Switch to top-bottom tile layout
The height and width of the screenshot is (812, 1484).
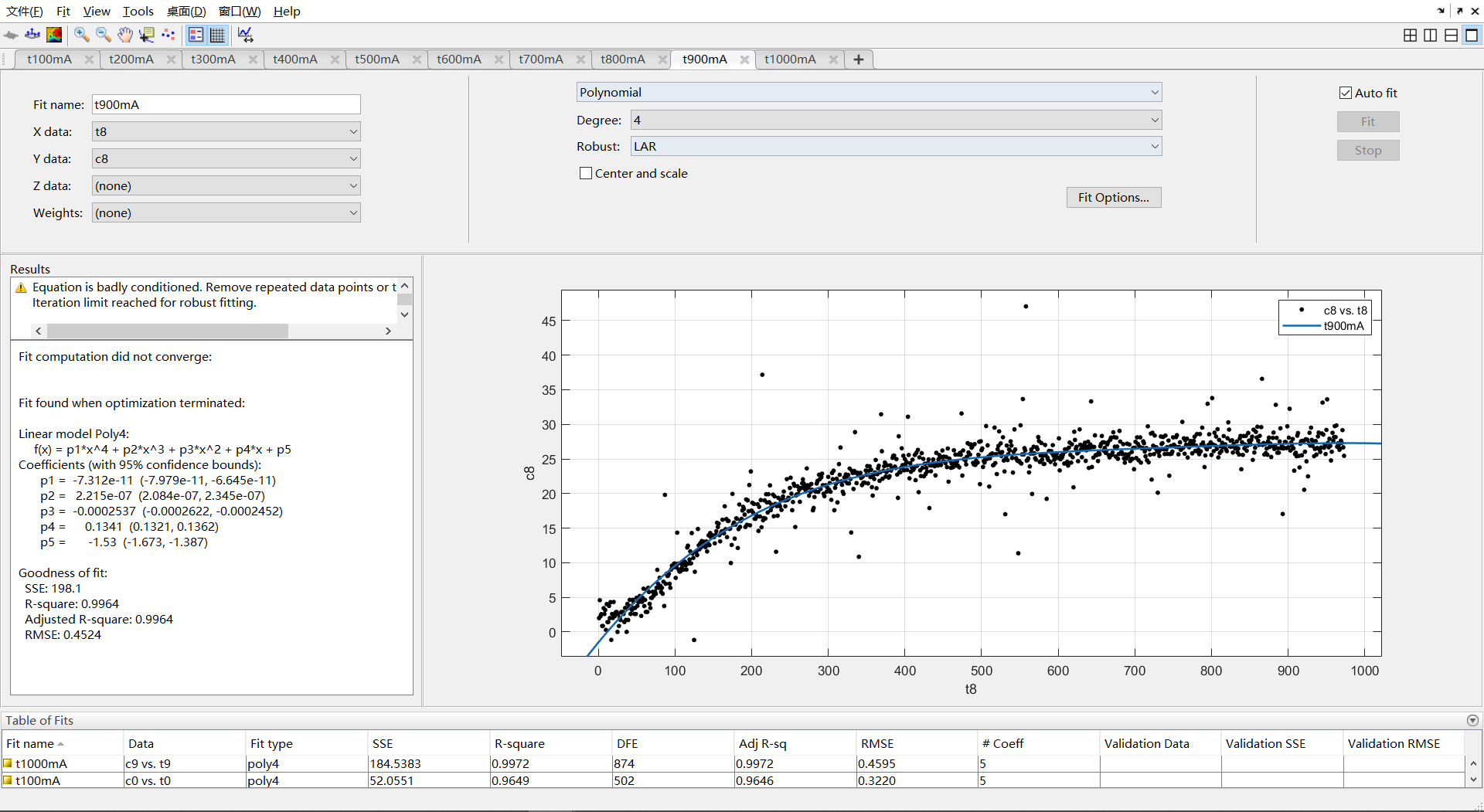pos(1452,35)
